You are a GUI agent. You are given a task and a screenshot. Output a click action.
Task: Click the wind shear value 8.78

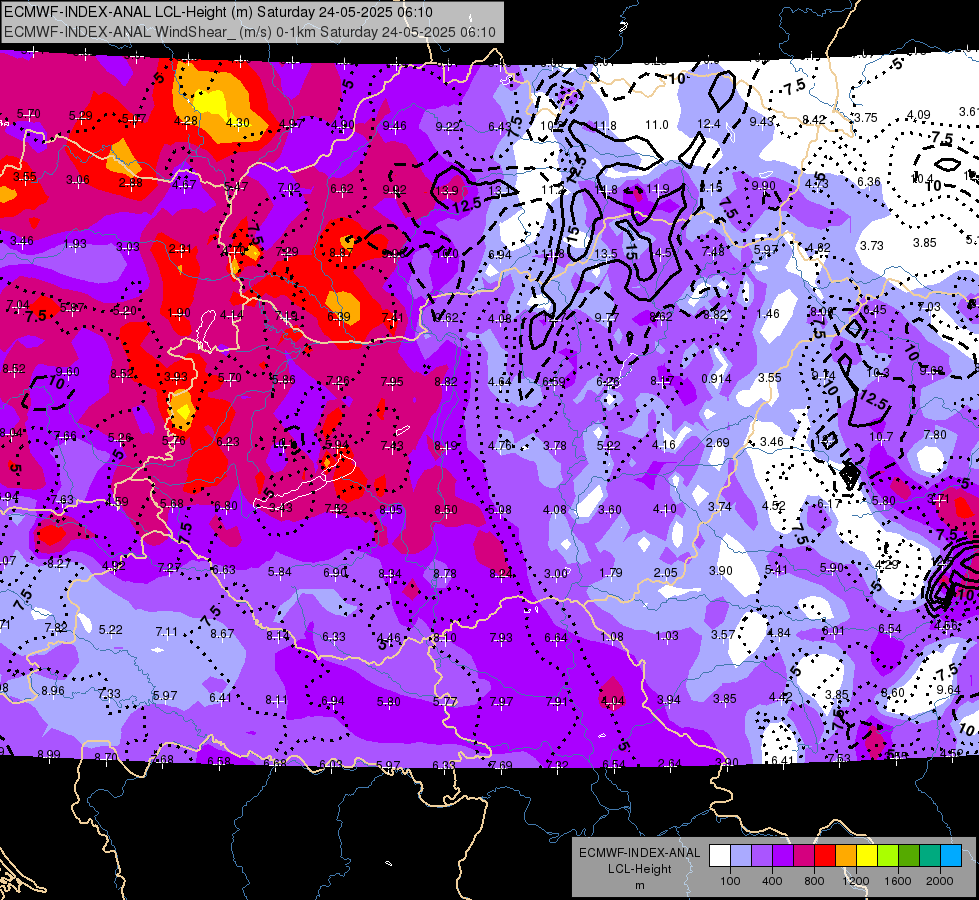point(445,573)
